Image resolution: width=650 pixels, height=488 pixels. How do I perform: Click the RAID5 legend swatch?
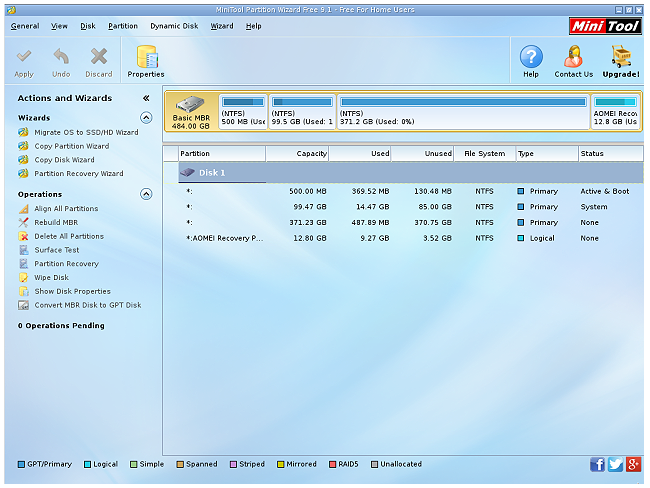click(332, 464)
